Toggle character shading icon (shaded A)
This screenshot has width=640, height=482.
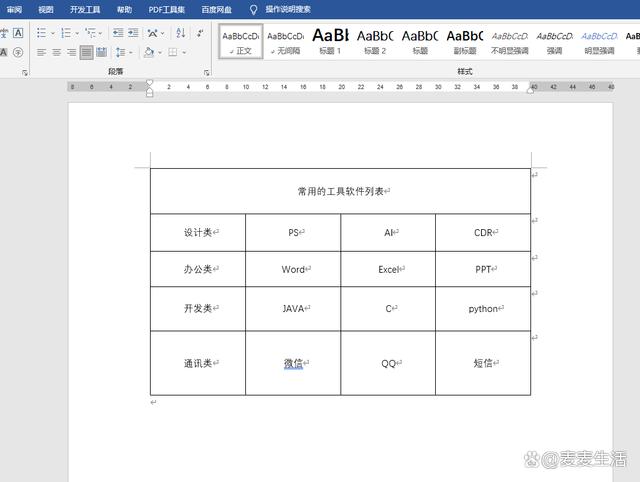click(3, 52)
